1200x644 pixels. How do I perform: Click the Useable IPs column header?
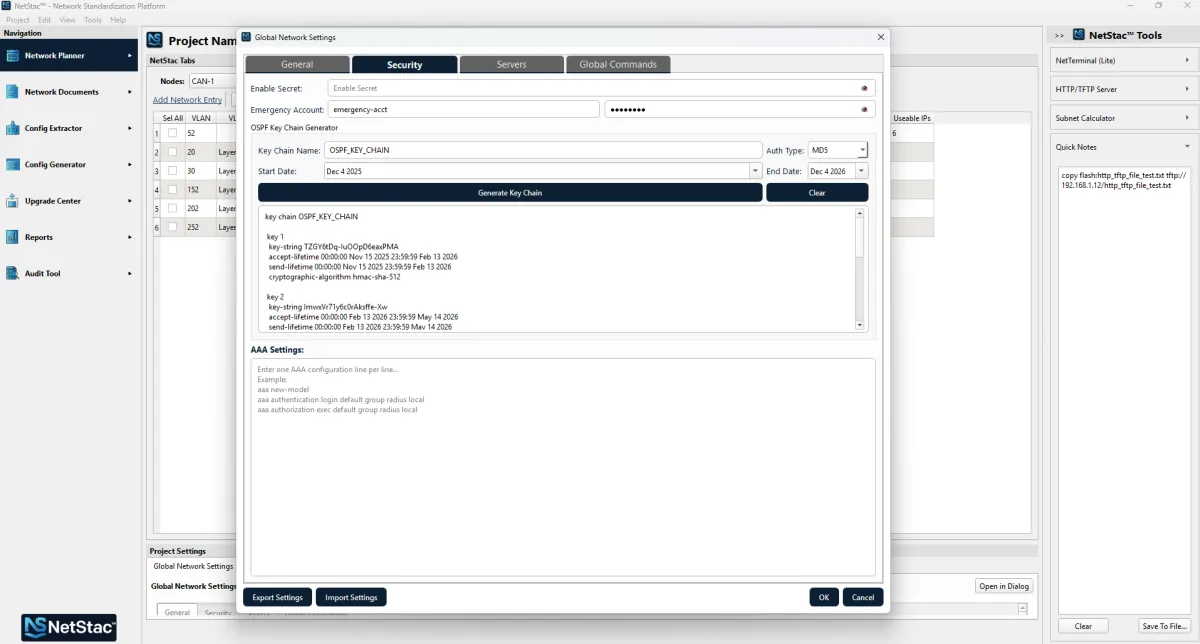(912, 118)
